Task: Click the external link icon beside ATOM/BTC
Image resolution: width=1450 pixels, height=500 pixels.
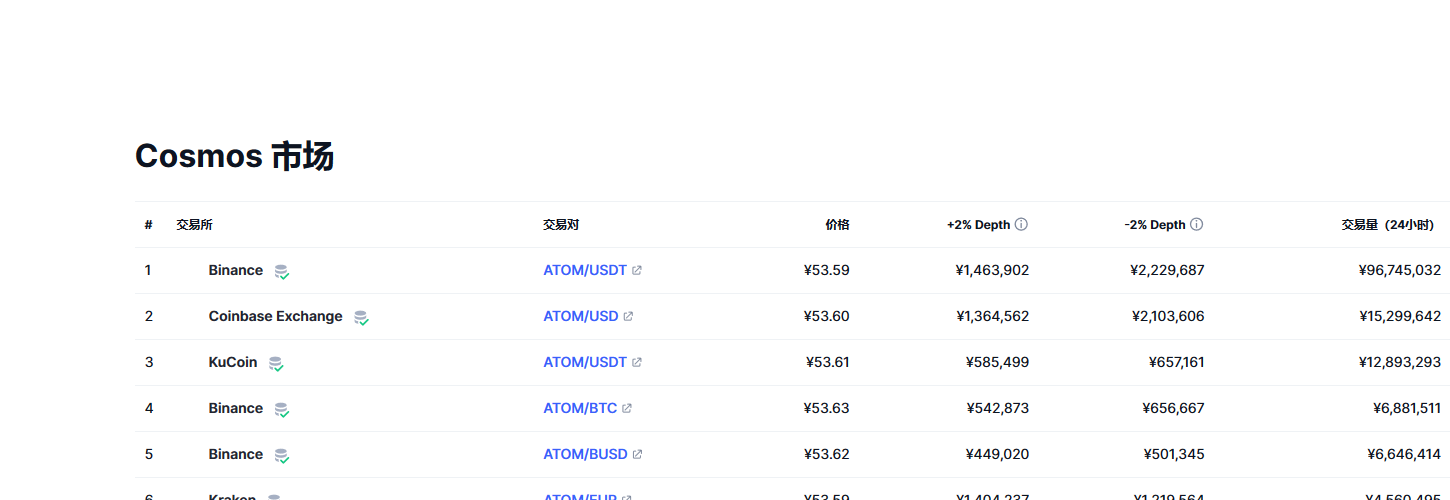Action: 627,409
